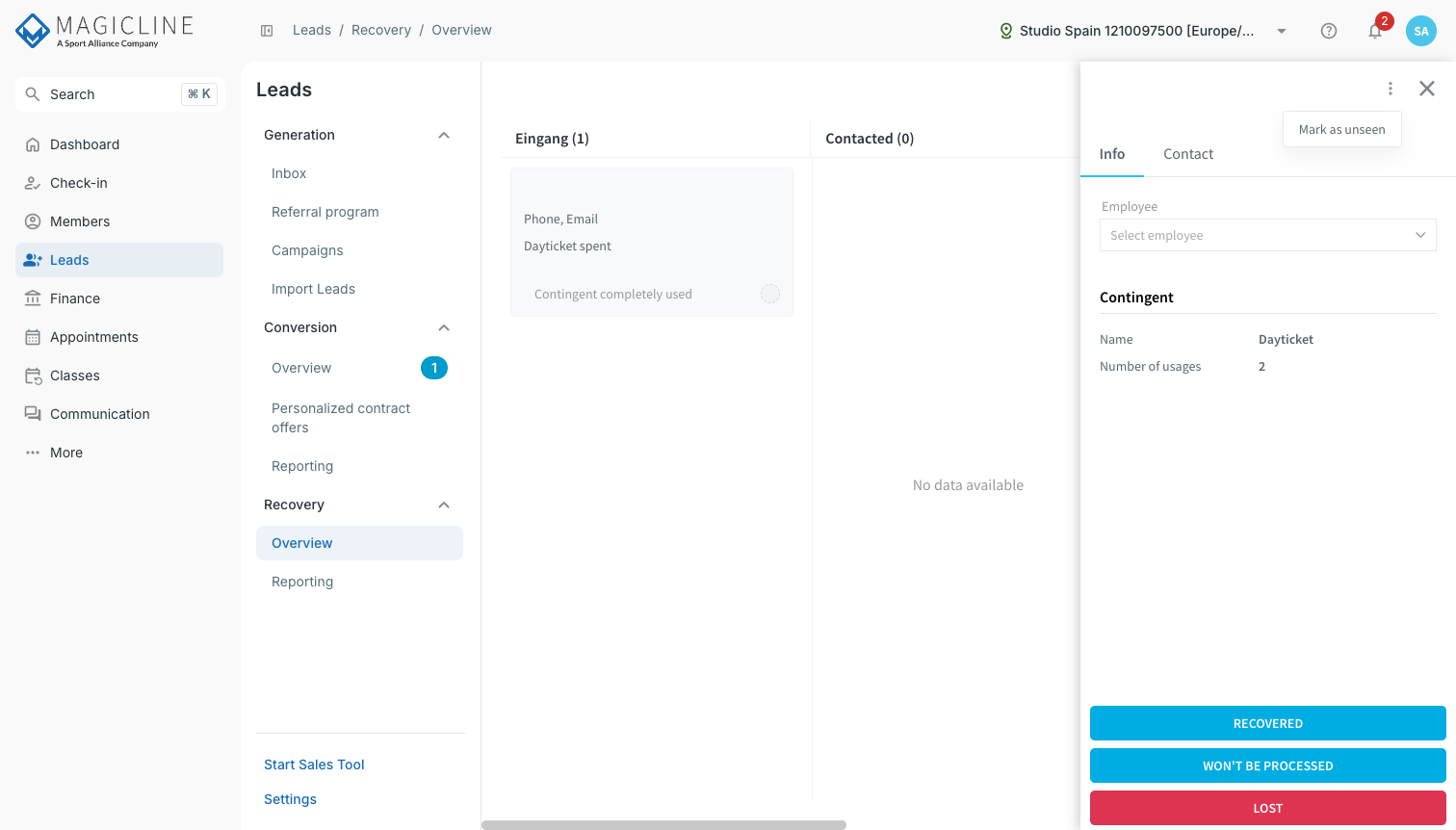Click the horizontal scrollbar below the board
Viewport: 1456px width, 830px height.
pos(663,825)
